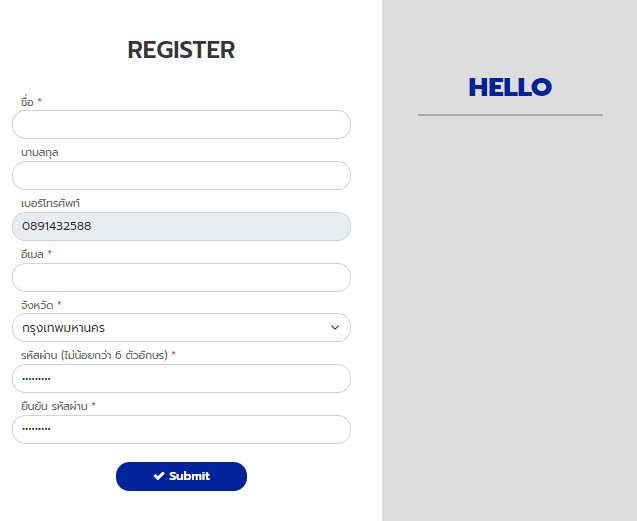
Task: Click the checkmark icon on Submit button
Action: (x=159, y=477)
